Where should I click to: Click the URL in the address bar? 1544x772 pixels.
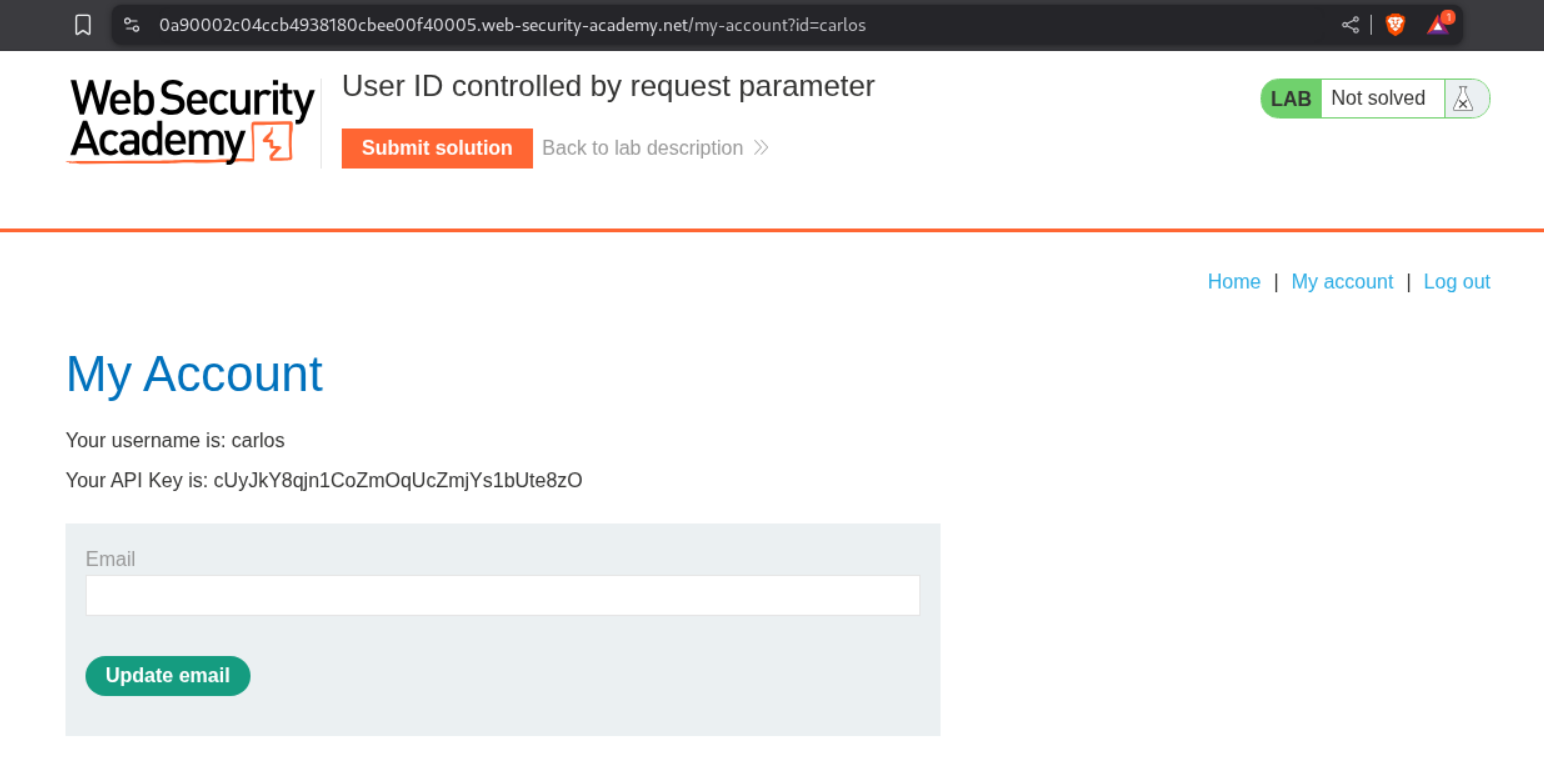tap(512, 25)
